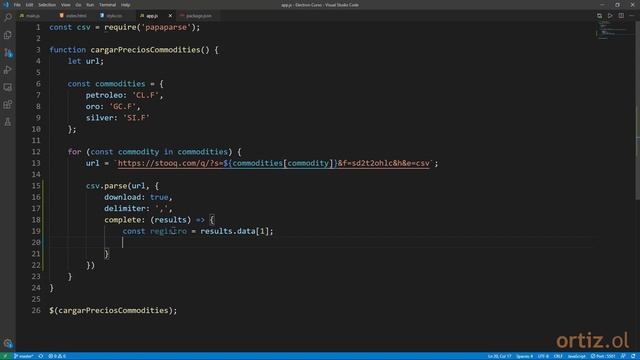640x360 pixels.
Task: Click 'download' property on line 16
Action: click(x=122, y=197)
